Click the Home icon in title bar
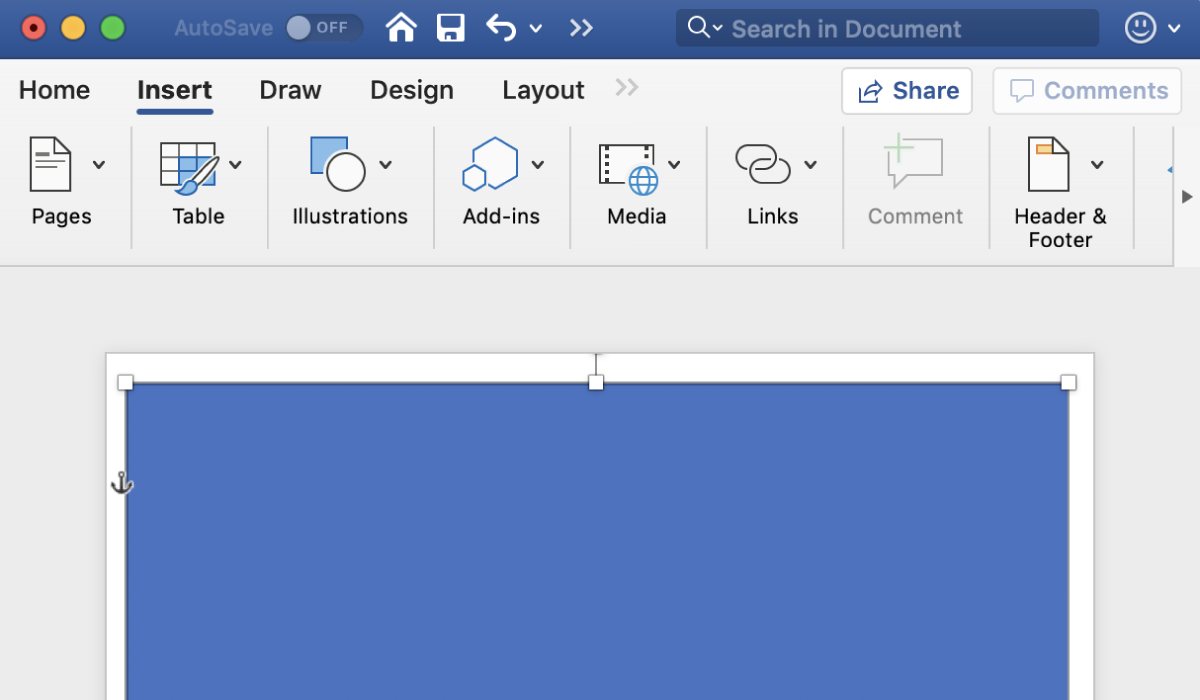 coord(401,28)
